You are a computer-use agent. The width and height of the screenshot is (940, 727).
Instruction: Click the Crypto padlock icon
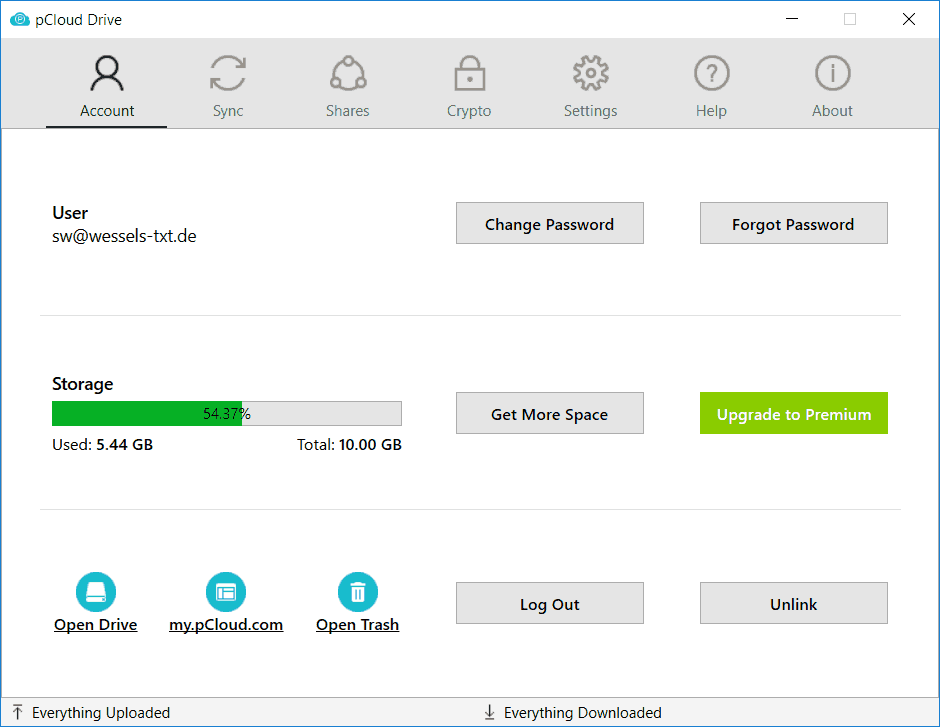(x=469, y=73)
